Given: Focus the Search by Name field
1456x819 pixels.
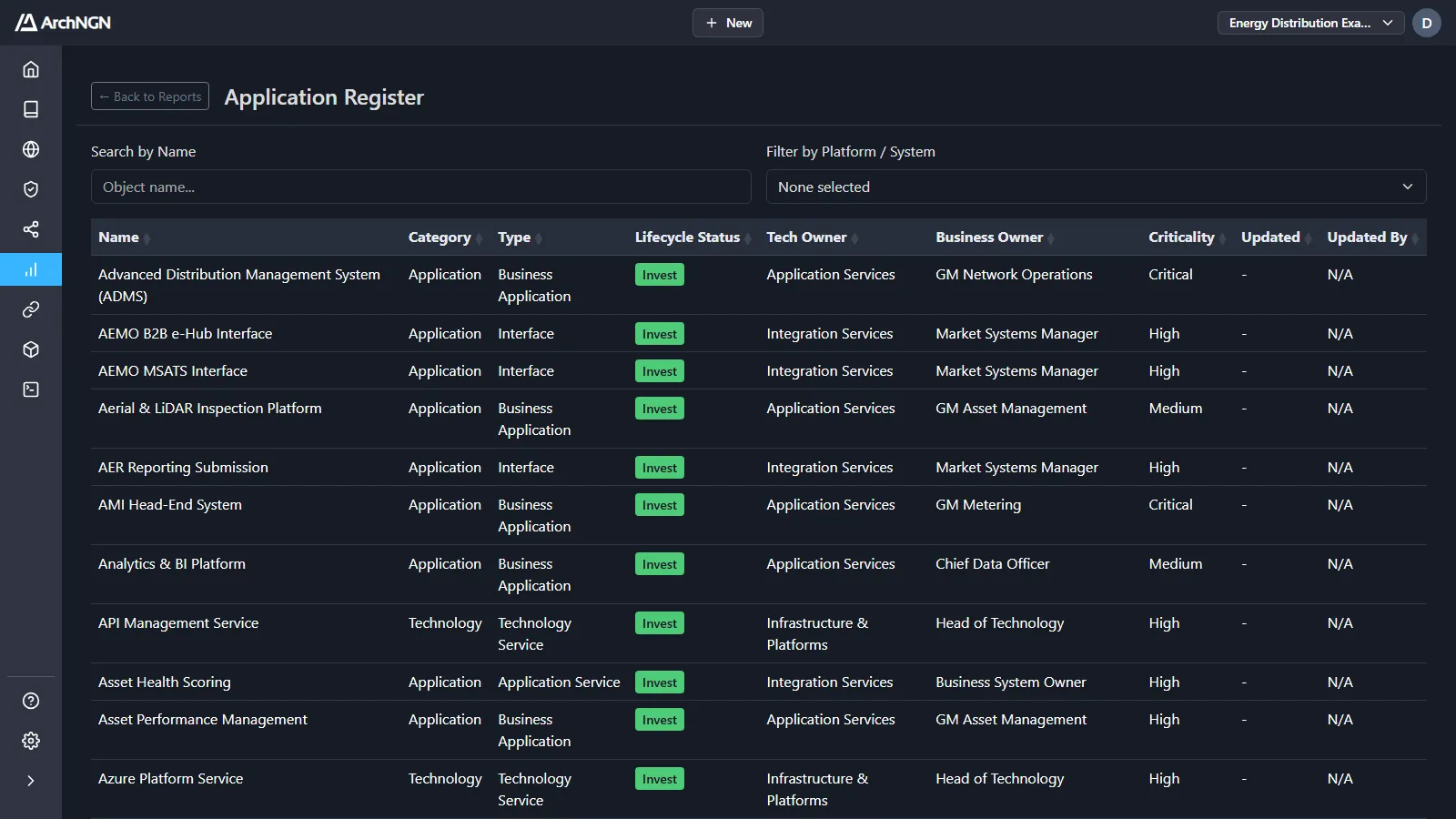Looking at the screenshot, I should click(421, 187).
